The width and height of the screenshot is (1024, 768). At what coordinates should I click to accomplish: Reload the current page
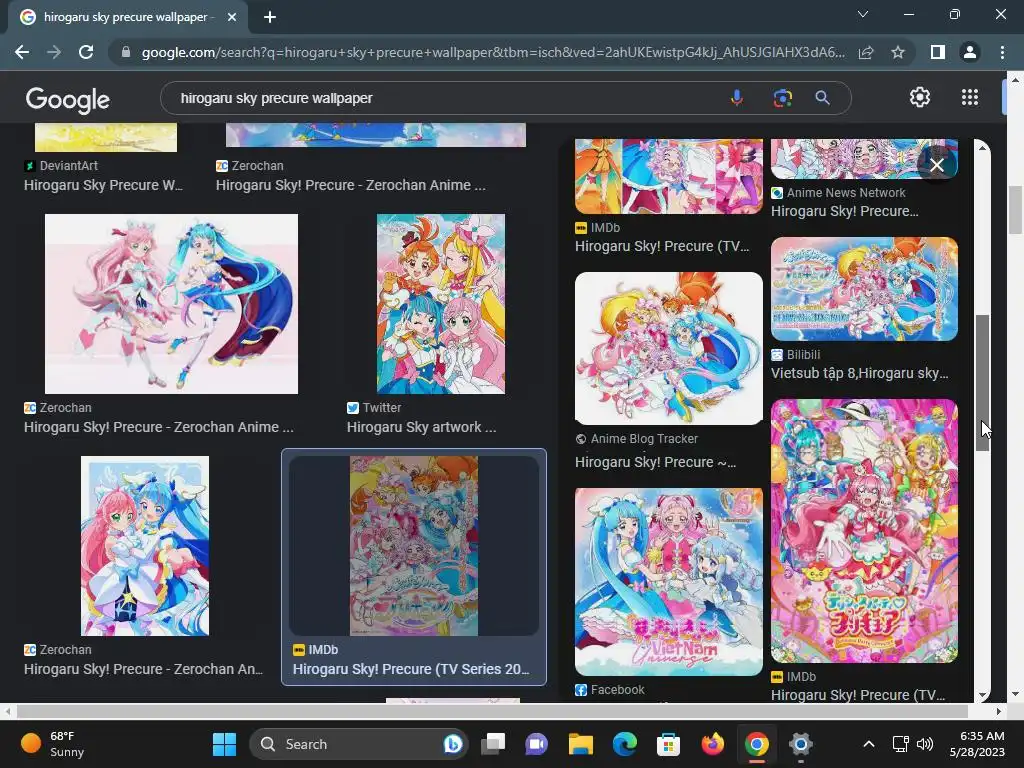pyautogui.click(x=86, y=52)
